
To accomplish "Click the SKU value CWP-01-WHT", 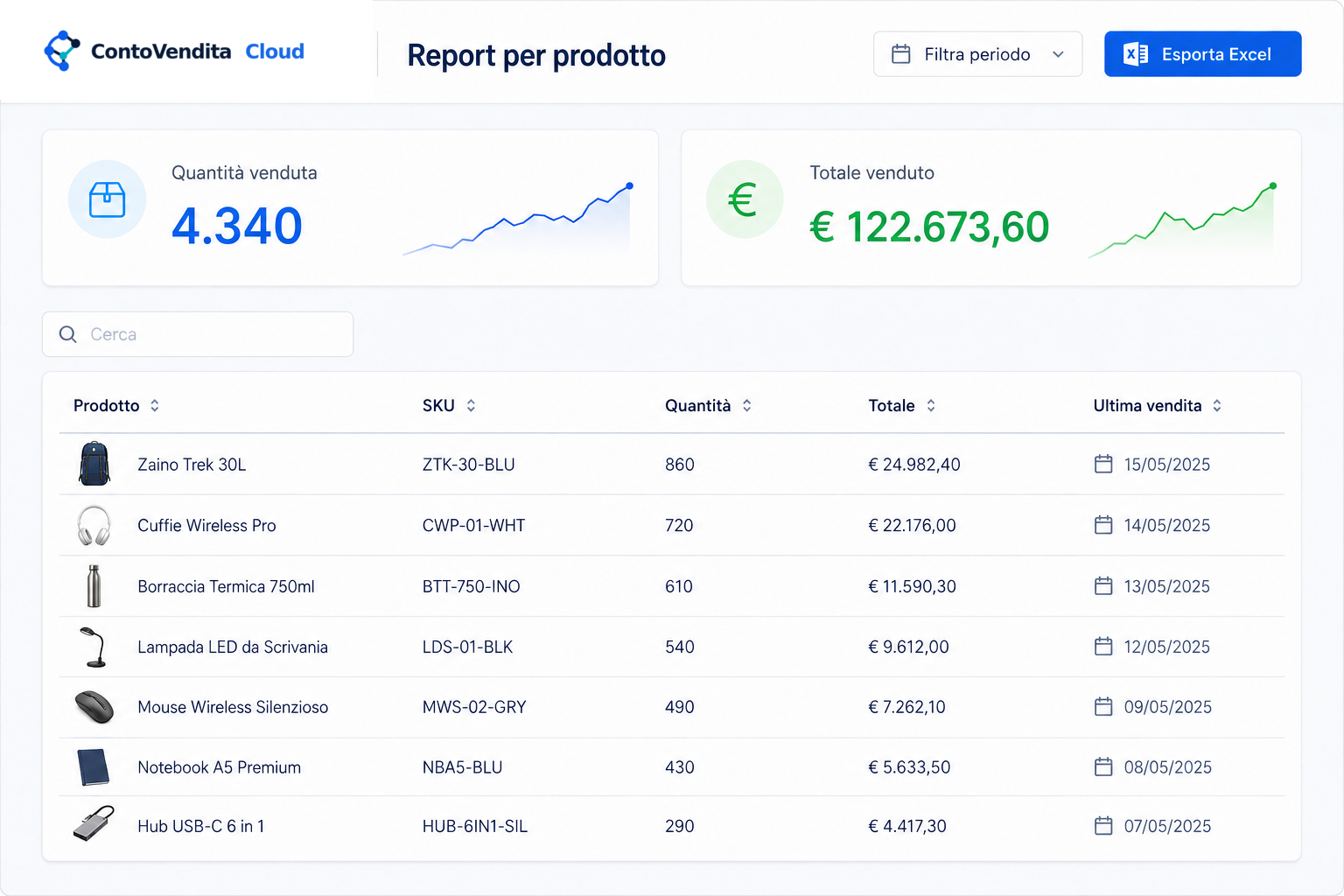I will tap(473, 525).
